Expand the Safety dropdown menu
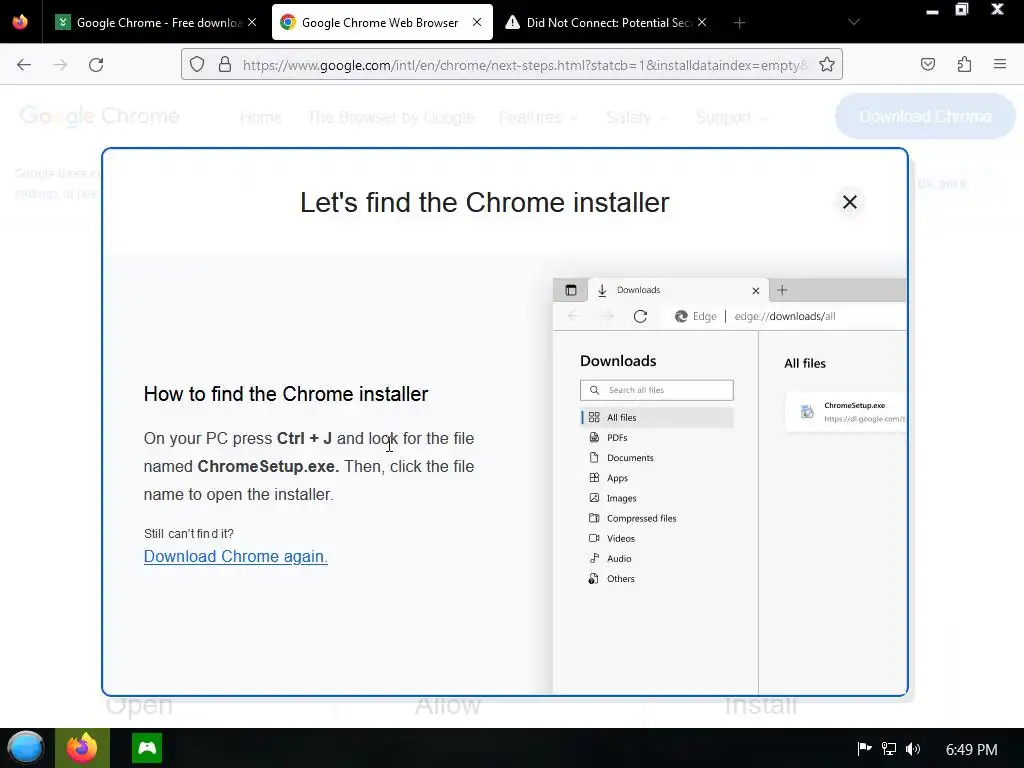The image size is (1024, 768). [x=637, y=118]
